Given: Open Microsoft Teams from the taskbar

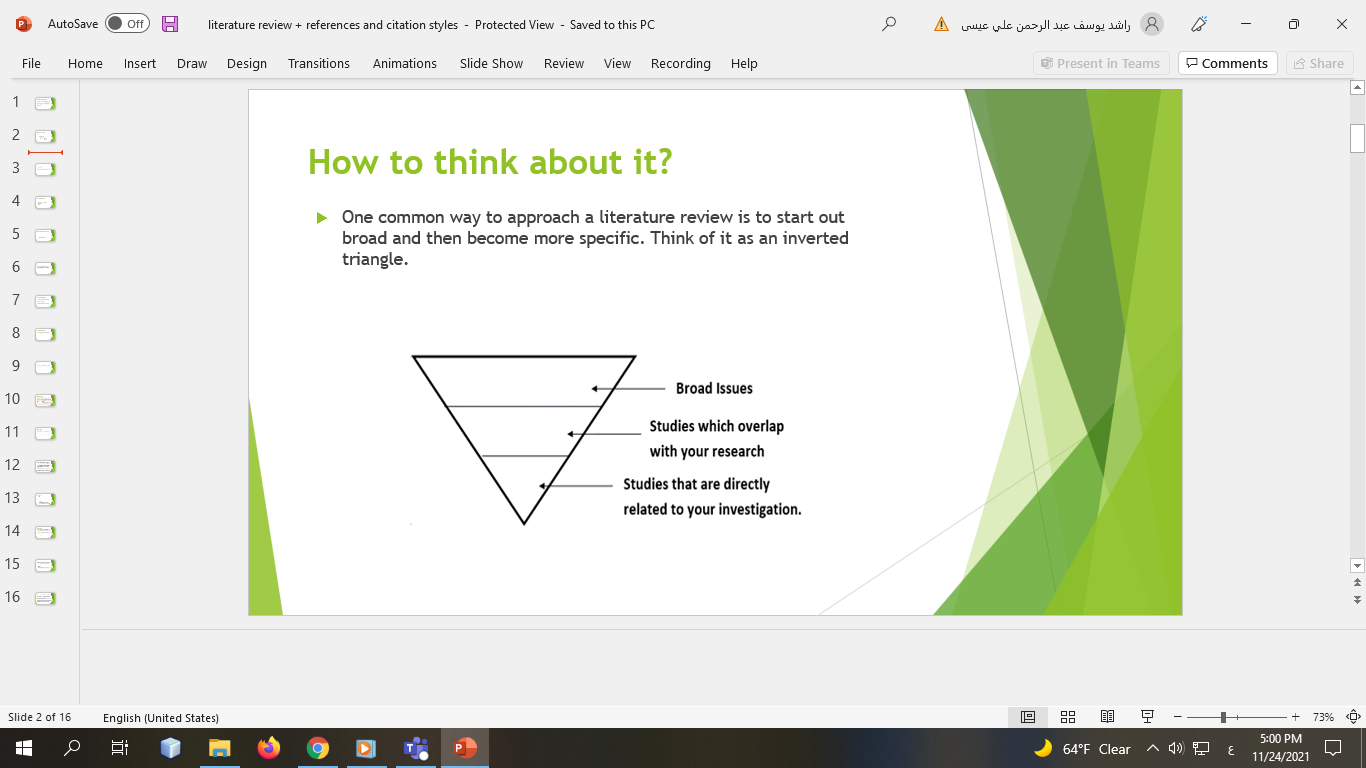Looking at the screenshot, I should 415,748.
